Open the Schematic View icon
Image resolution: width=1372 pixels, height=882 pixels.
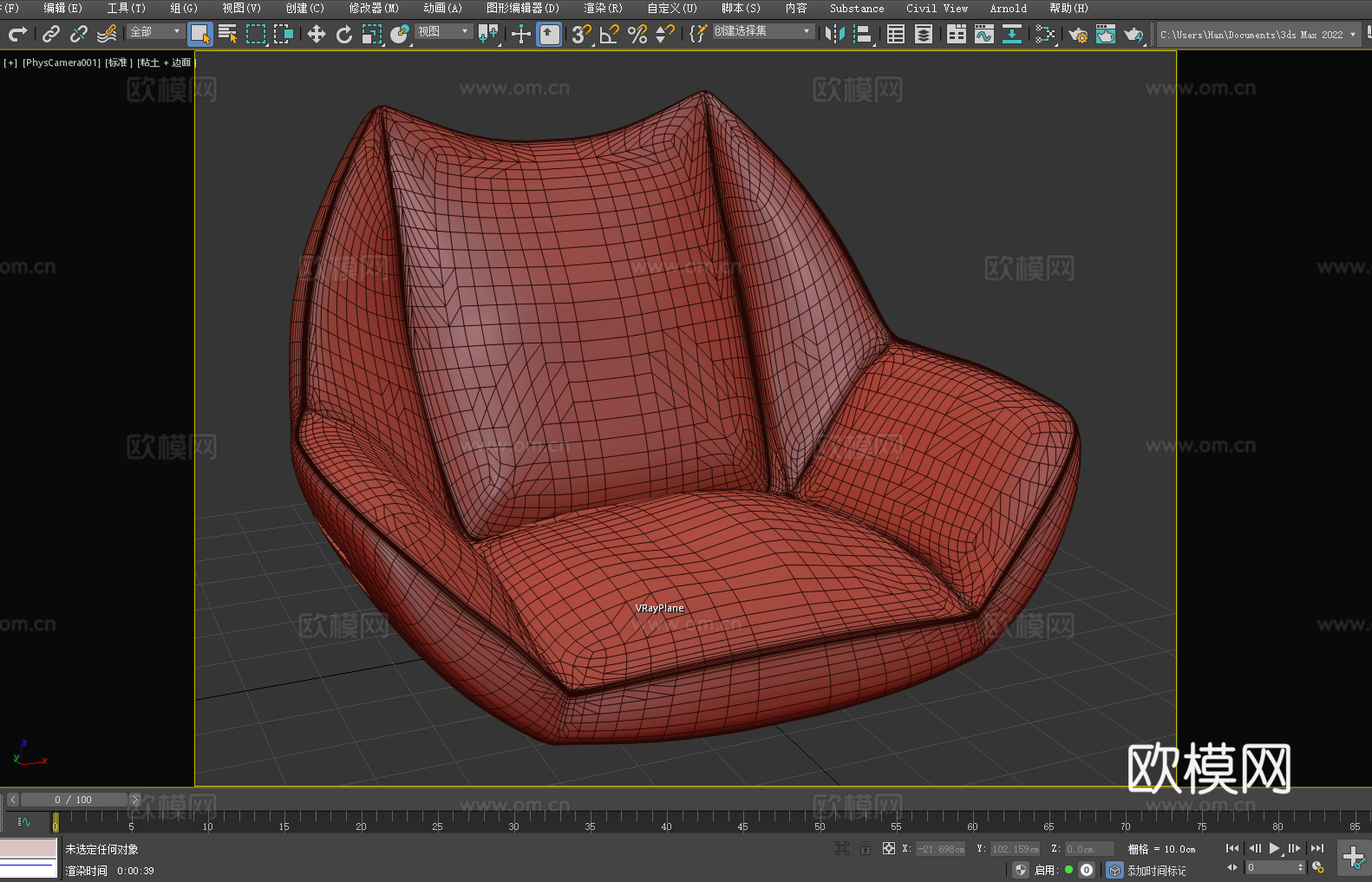pyautogui.click(x=1012, y=34)
